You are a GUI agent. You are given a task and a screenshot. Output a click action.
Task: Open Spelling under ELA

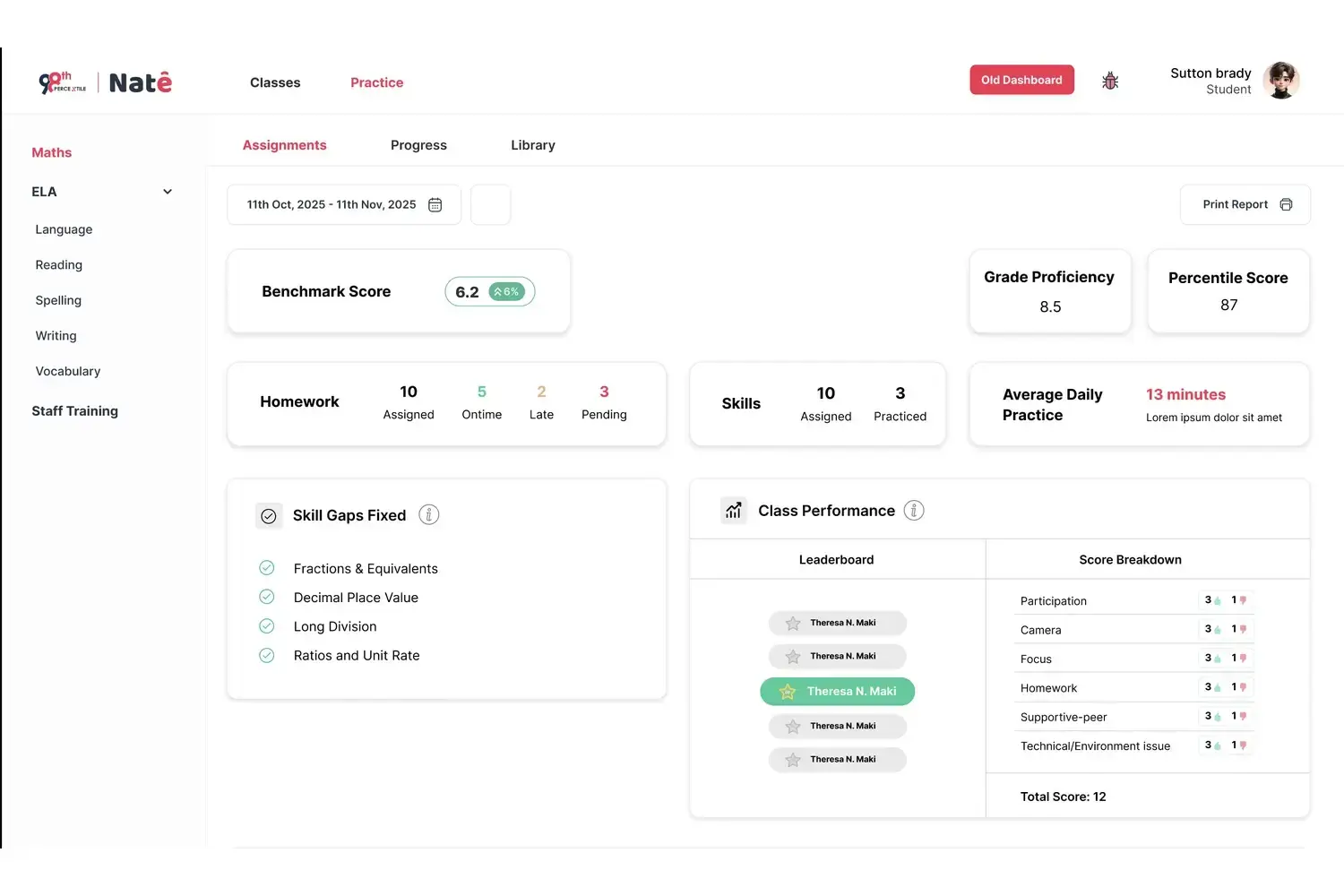[x=58, y=300]
